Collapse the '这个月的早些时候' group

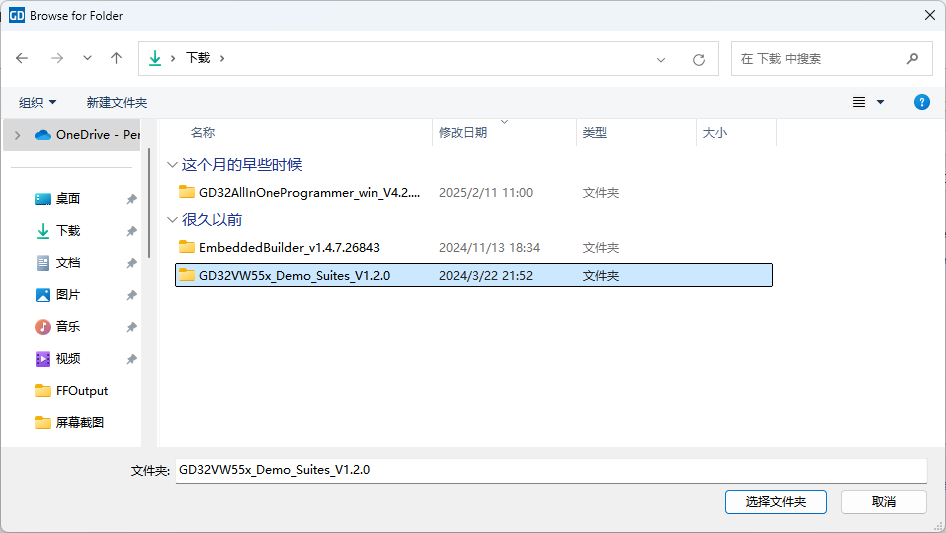pos(171,165)
